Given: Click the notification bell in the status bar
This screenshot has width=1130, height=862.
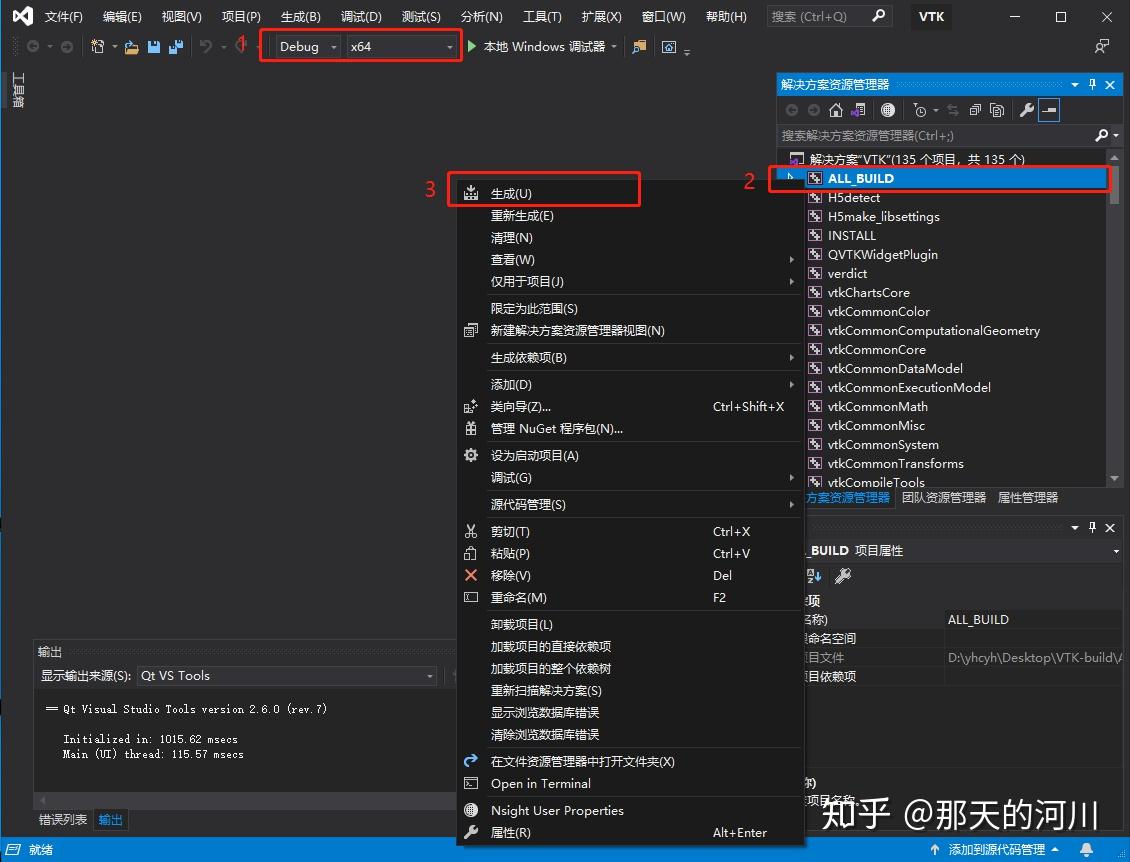Looking at the screenshot, I should tap(1086, 848).
